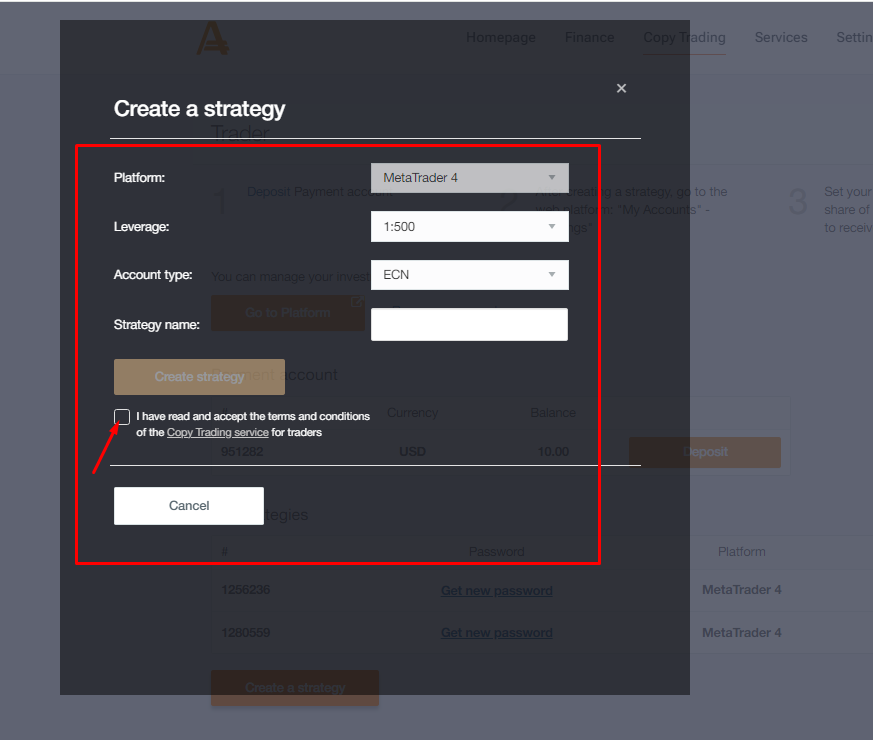The width and height of the screenshot is (873, 740).
Task: Click the Cancel button
Action: click(189, 506)
